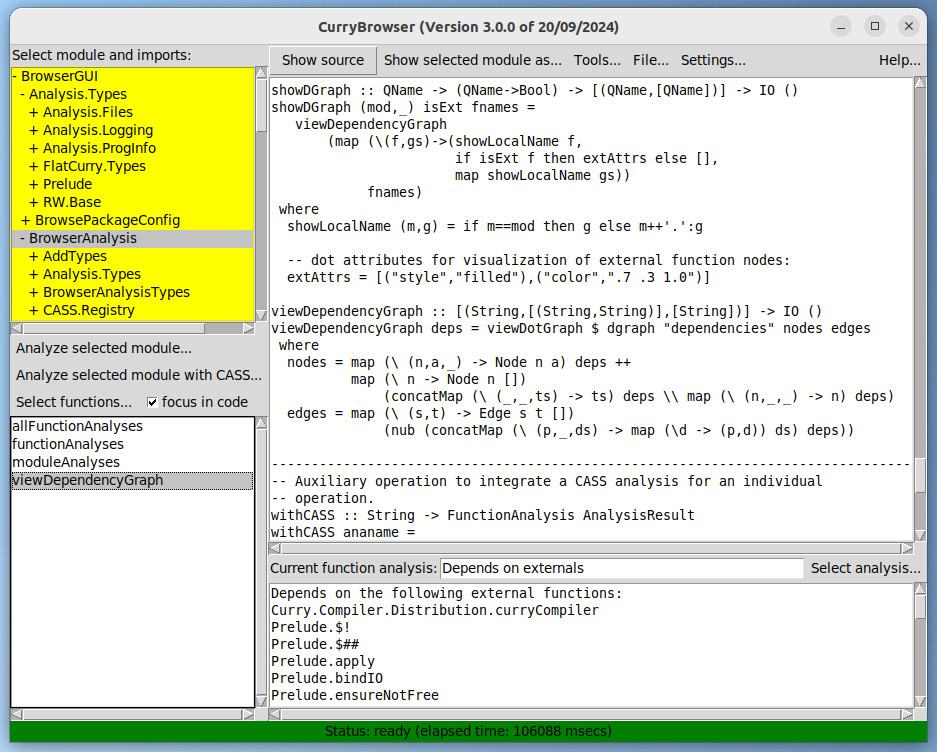
Task: Select allFunctionAnalyses in function list
Action: pyautogui.click(x=77, y=426)
